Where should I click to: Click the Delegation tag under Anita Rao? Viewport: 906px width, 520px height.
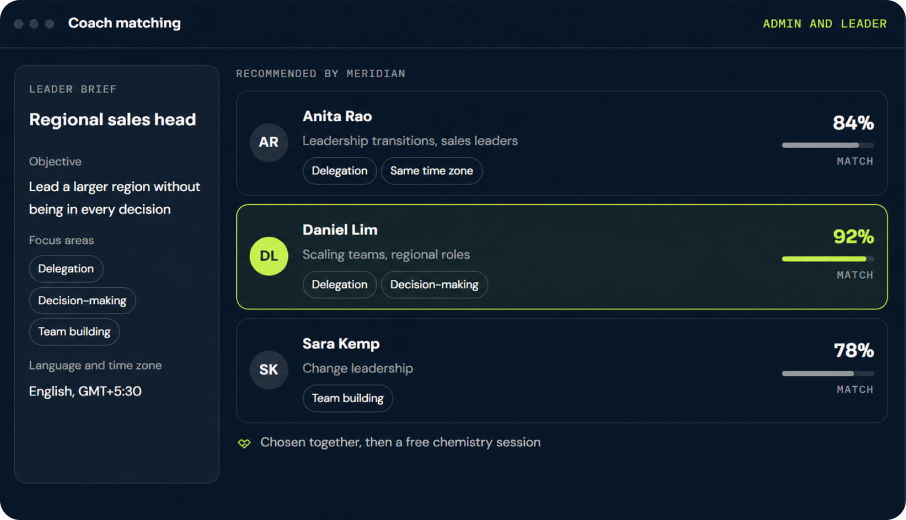coord(340,171)
